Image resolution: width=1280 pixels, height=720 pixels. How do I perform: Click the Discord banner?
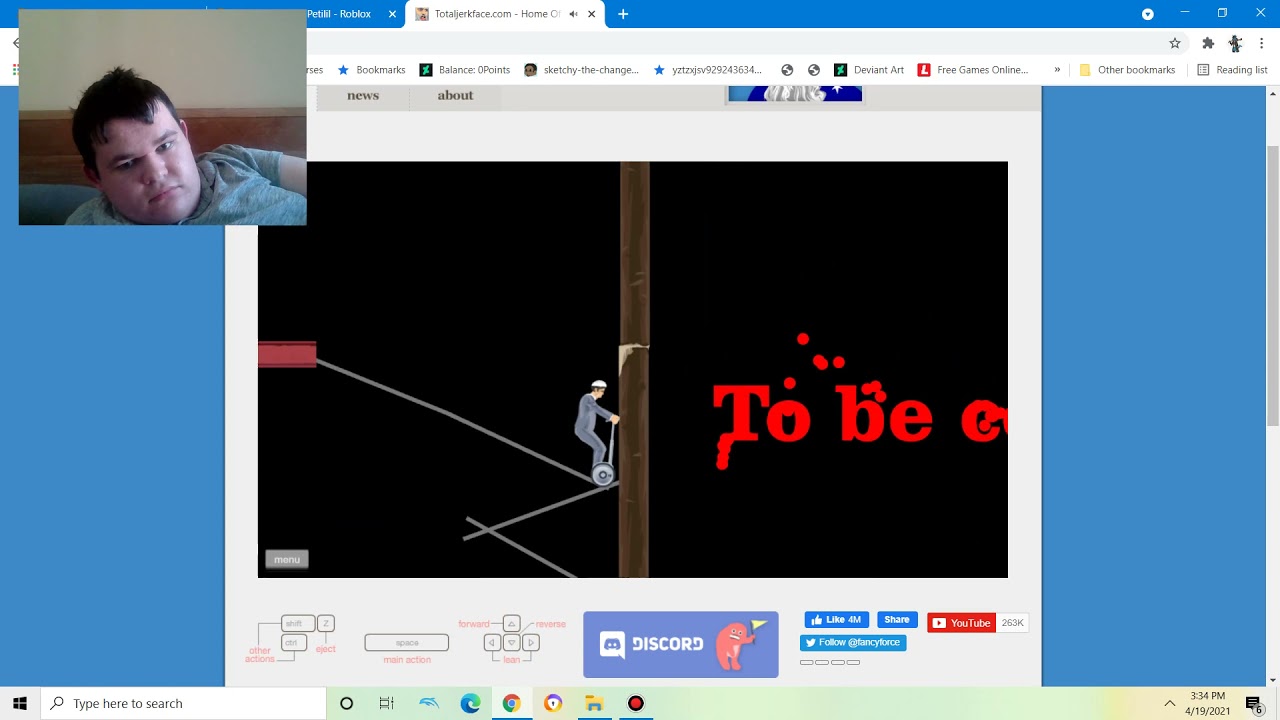681,645
